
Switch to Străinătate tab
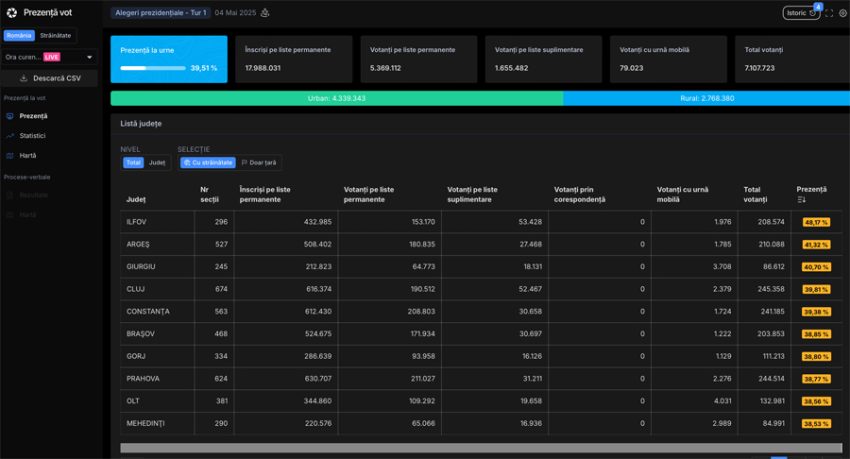coord(56,35)
